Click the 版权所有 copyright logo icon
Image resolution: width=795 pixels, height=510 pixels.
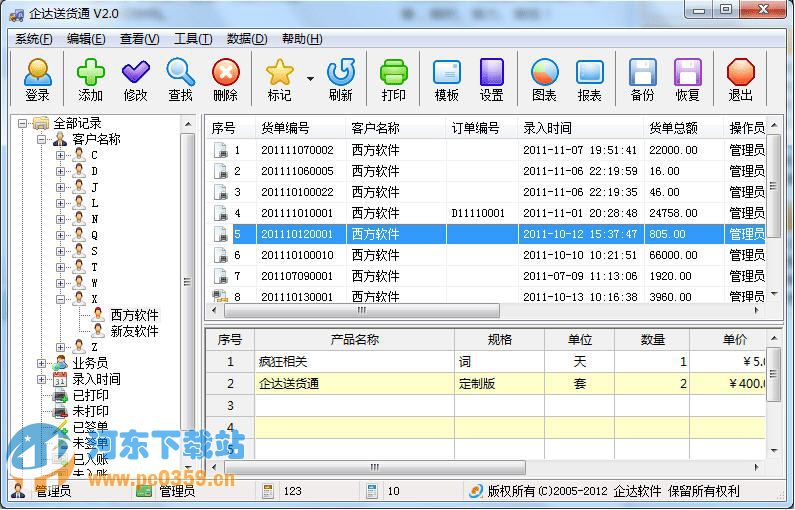pyautogui.click(x=476, y=491)
